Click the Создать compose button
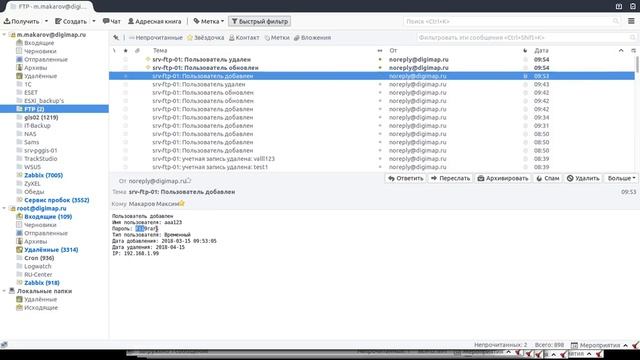 [71, 21]
